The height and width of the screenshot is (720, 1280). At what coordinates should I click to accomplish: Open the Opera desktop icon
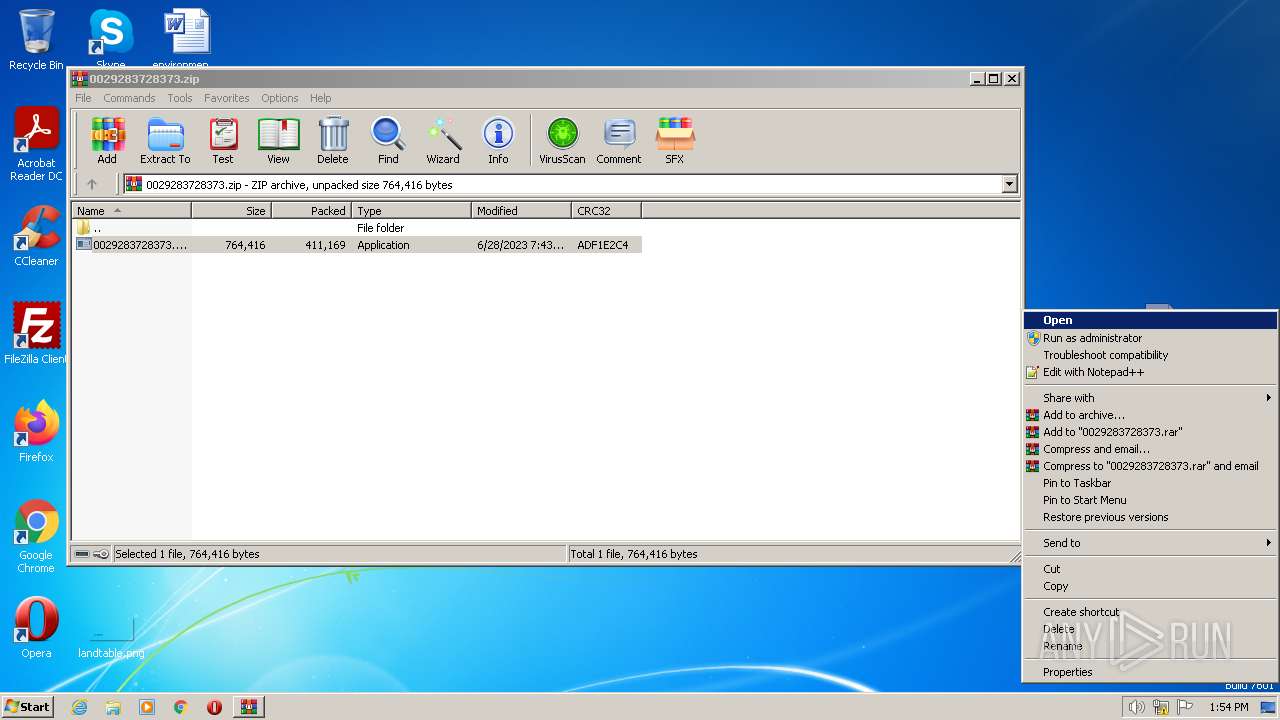click(x=36, y=628)
